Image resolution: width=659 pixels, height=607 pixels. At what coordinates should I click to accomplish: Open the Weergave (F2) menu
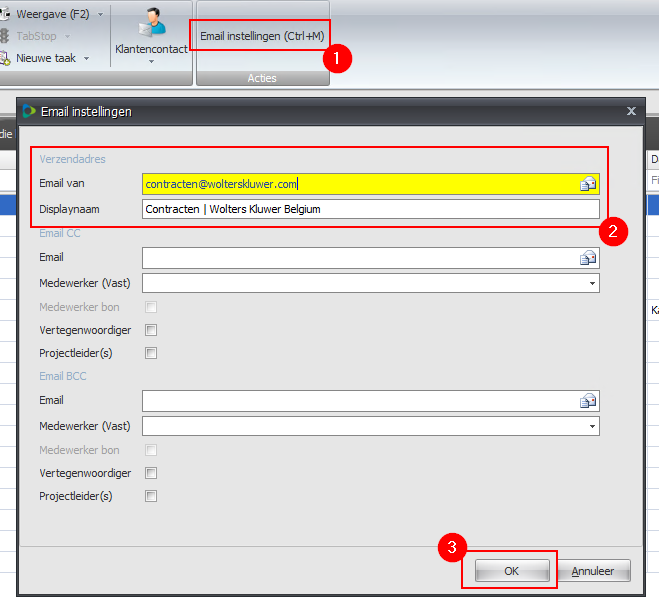(53, 14)
